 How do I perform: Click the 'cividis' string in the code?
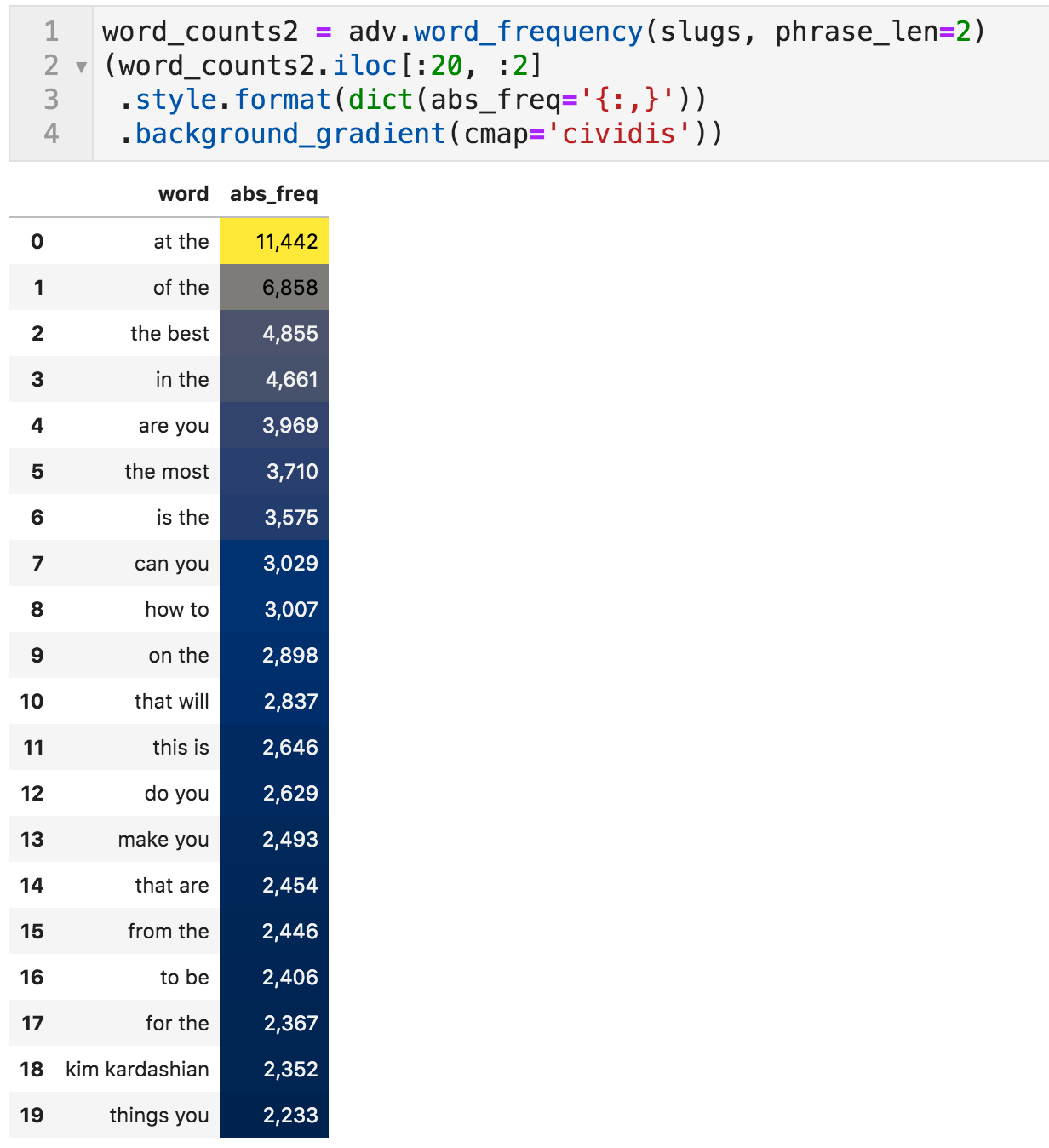pos(619,134)
